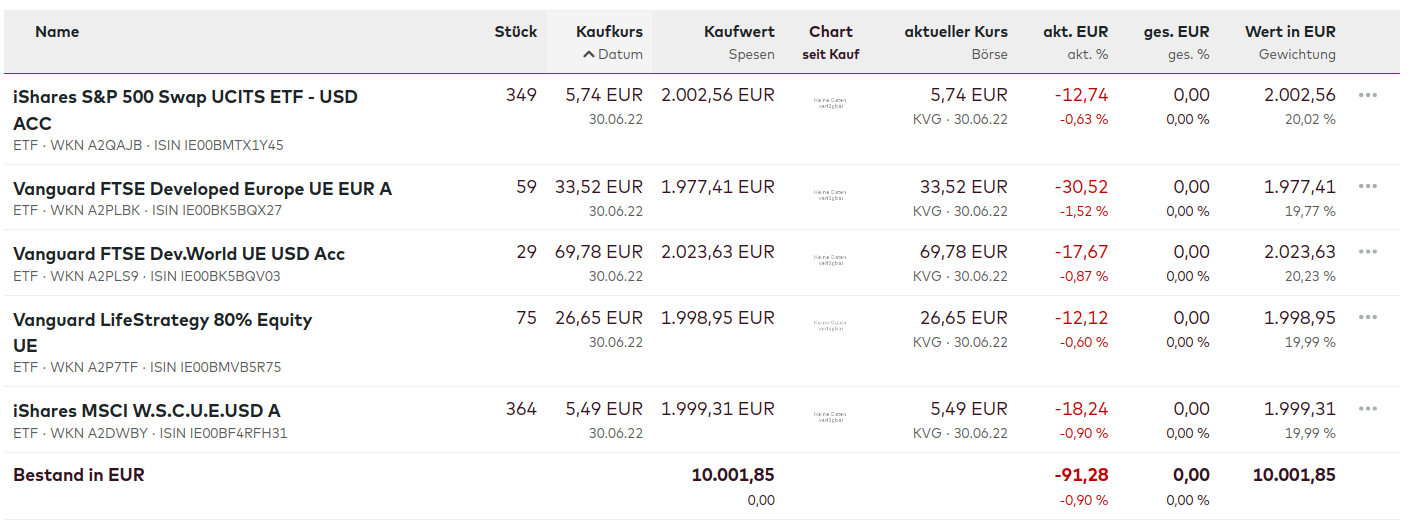Open Vanguard FTSE Developed Europe UE EUR A

coord(202,189)
